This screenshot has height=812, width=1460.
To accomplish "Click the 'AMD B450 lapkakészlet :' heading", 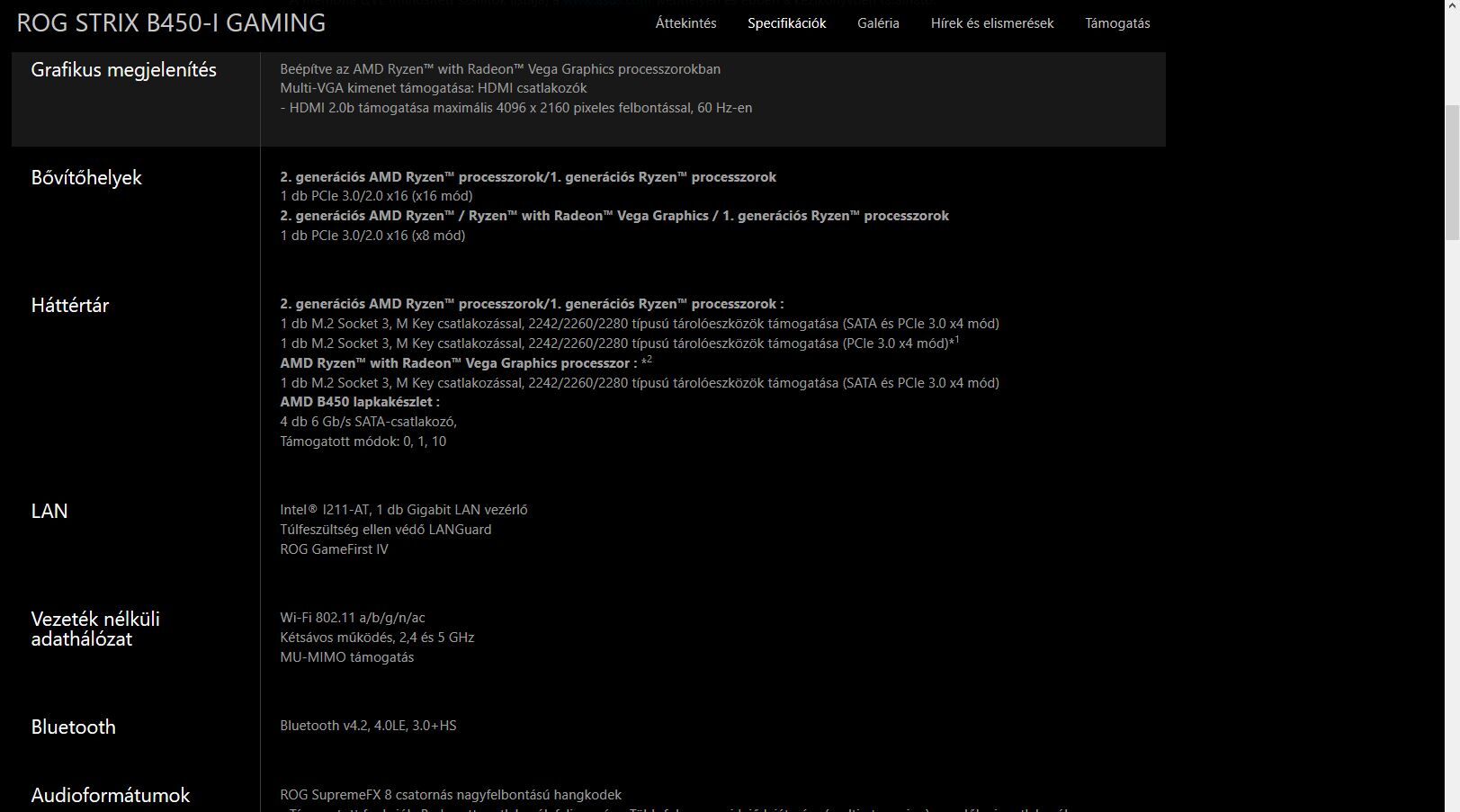I will [x=360, y=402].
